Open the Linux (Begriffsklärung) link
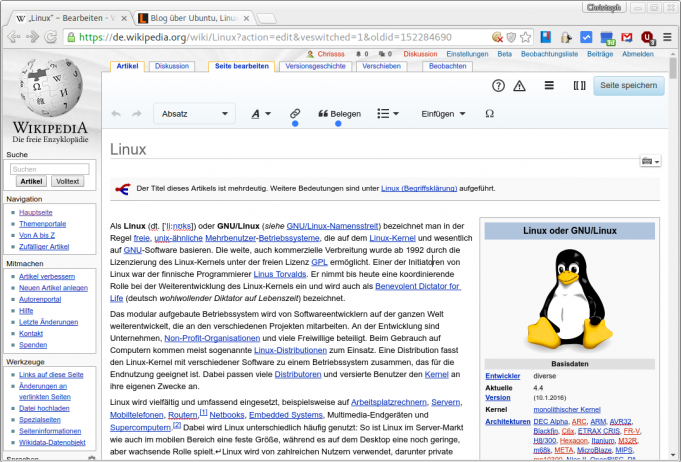This screenshot has height=462, width=681. [419, 188]
